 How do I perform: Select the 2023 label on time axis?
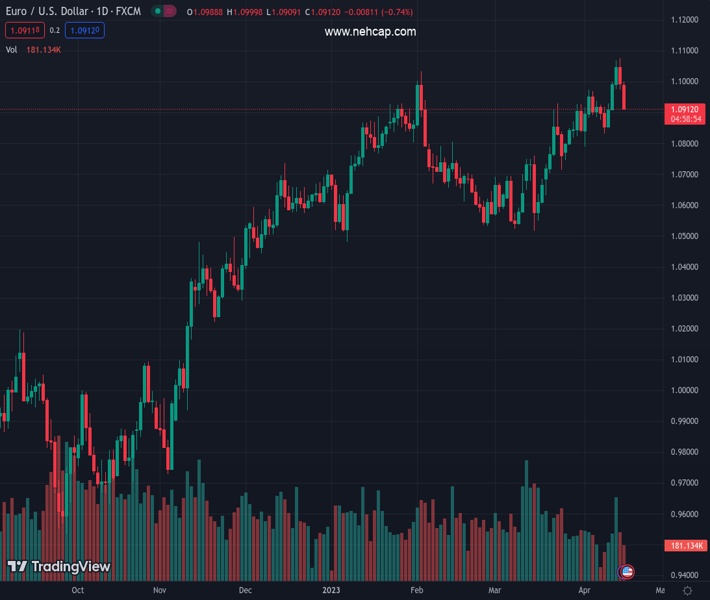(x=331, y=591)
